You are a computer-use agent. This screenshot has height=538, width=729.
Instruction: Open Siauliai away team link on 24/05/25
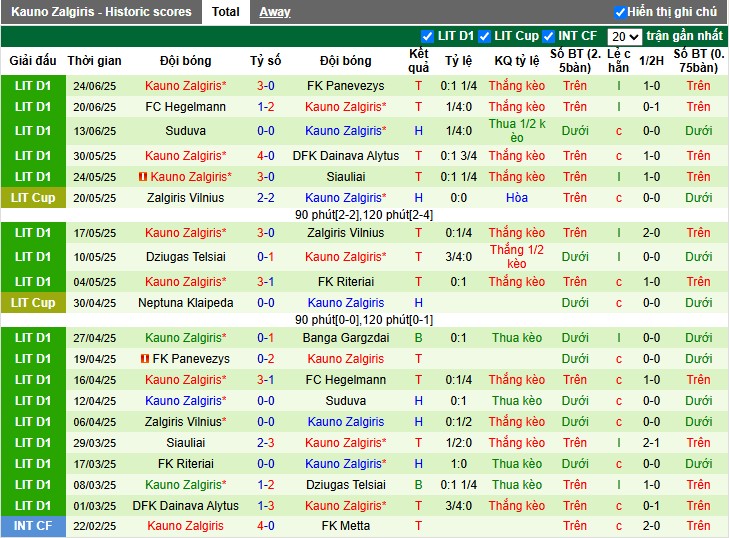(345, 177)
